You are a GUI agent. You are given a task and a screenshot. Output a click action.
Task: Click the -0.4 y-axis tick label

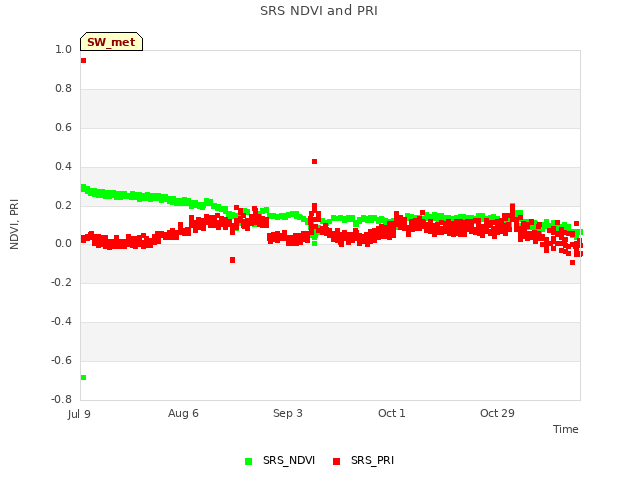[x=61, y=322]
